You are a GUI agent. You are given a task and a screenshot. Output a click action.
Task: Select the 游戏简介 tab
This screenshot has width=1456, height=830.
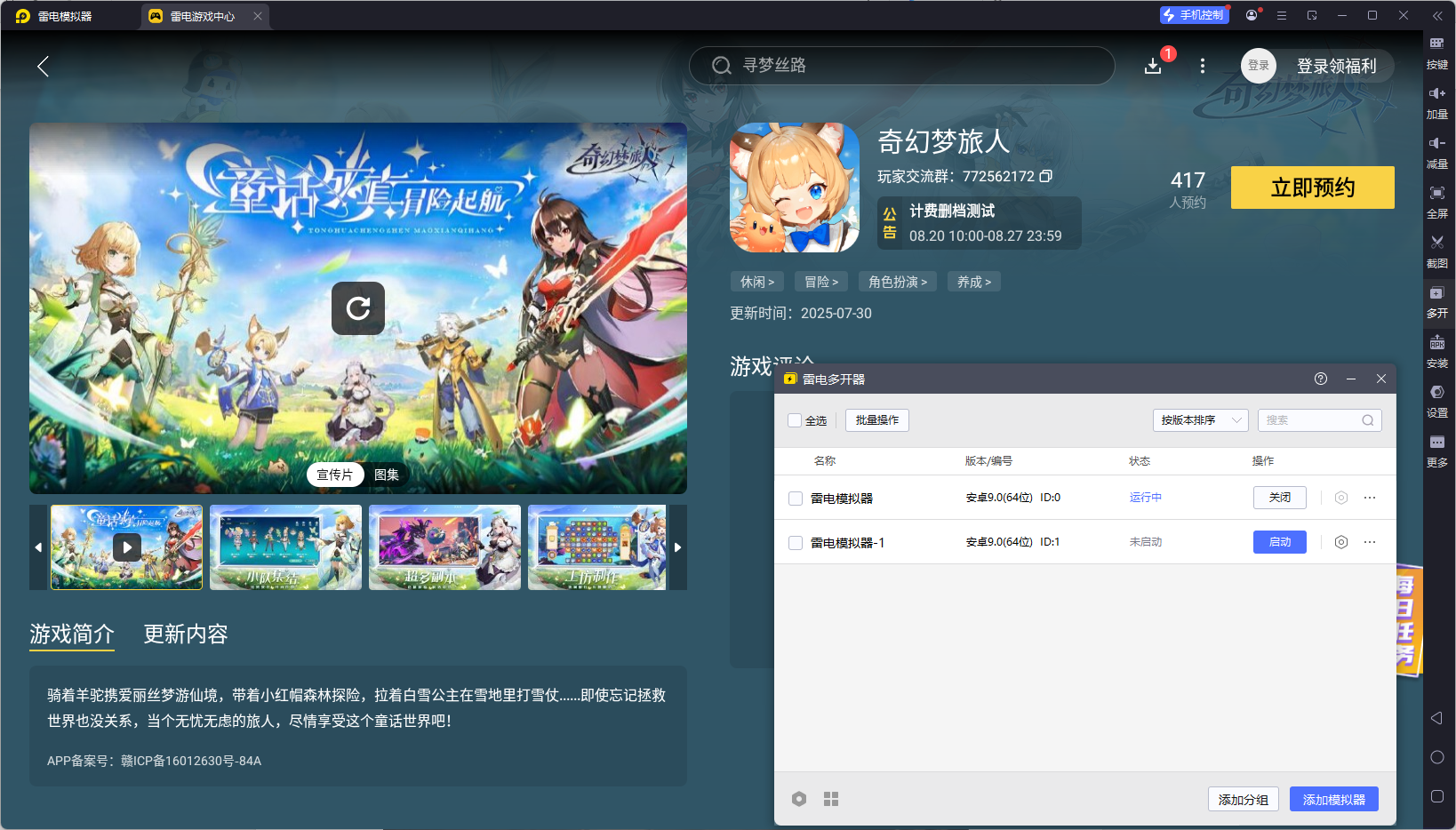click(72, 634)
